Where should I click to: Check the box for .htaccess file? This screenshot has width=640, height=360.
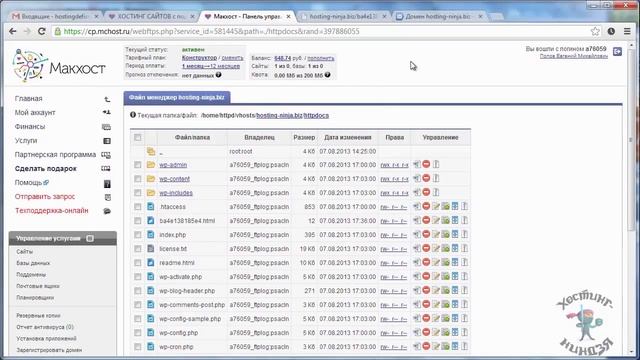138,207
